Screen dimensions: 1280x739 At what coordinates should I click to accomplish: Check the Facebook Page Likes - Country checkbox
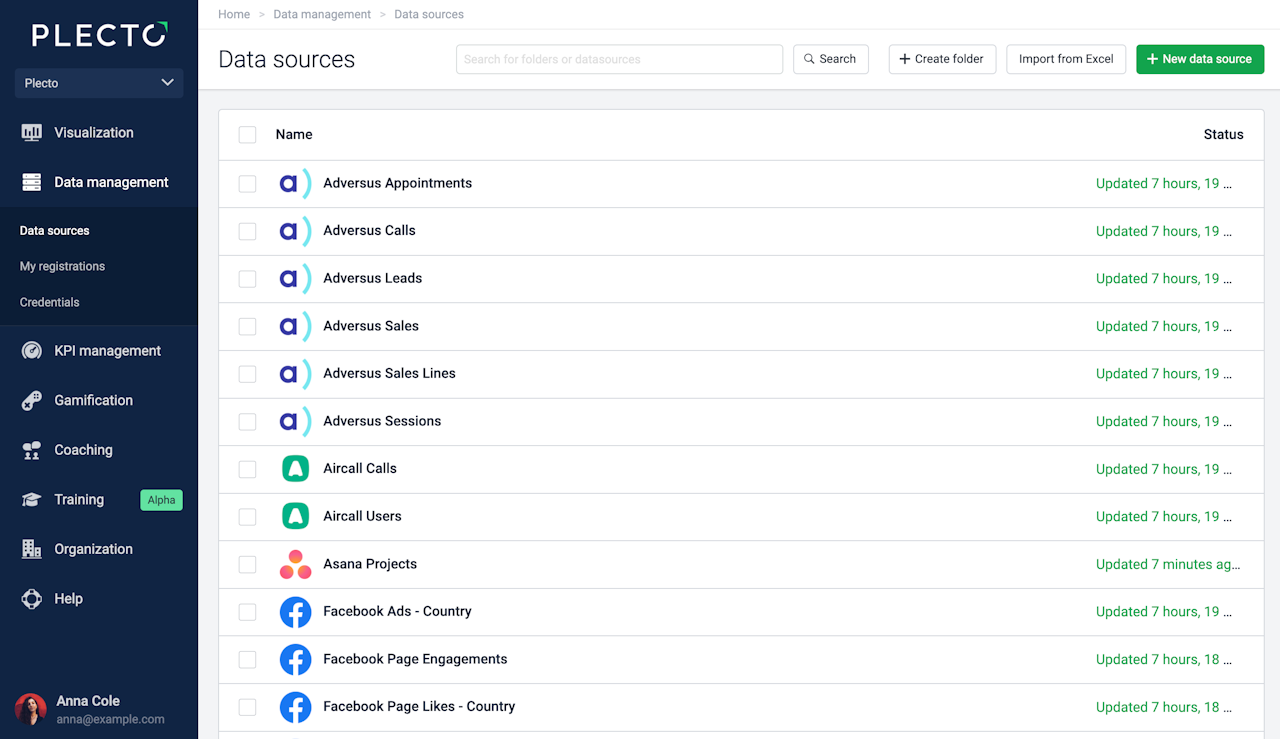(x=247, y=707)
